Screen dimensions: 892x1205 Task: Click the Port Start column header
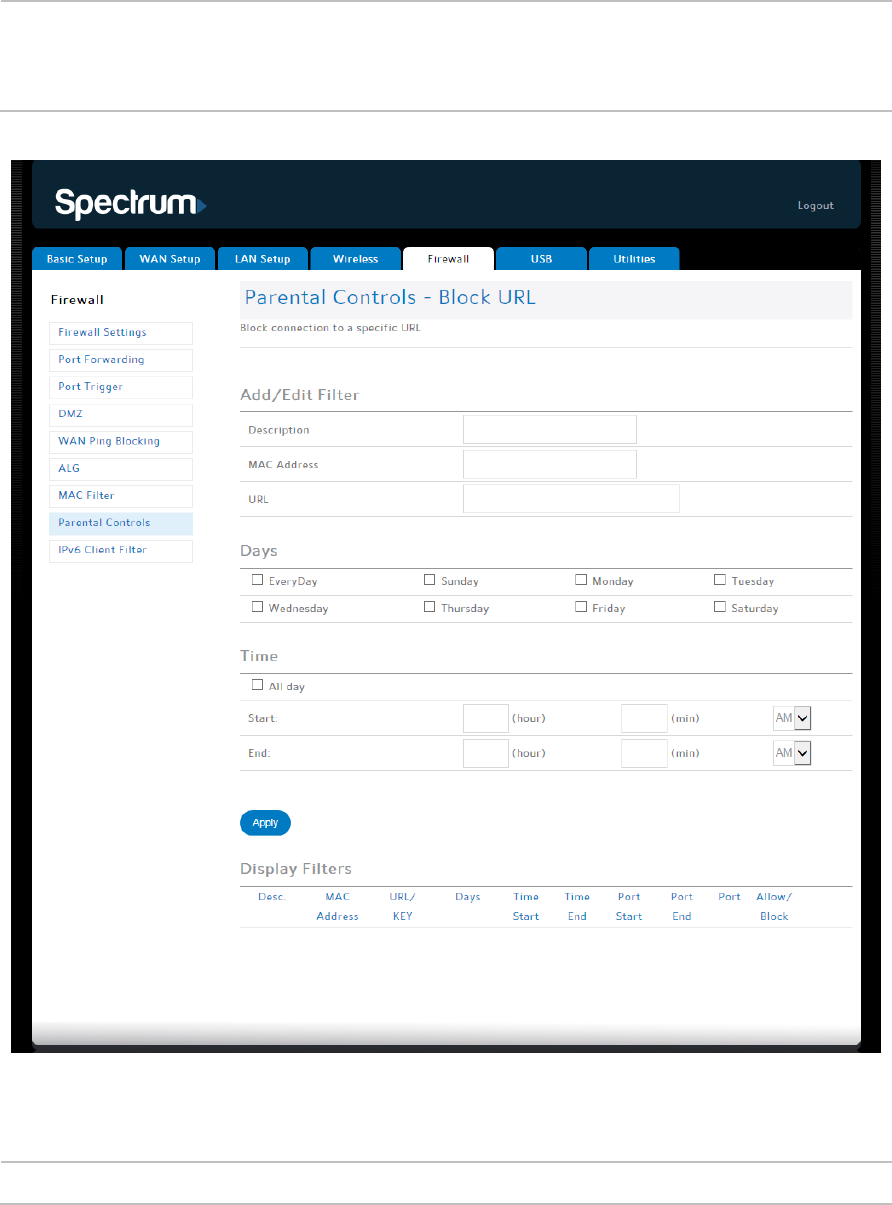pos(629,907)
